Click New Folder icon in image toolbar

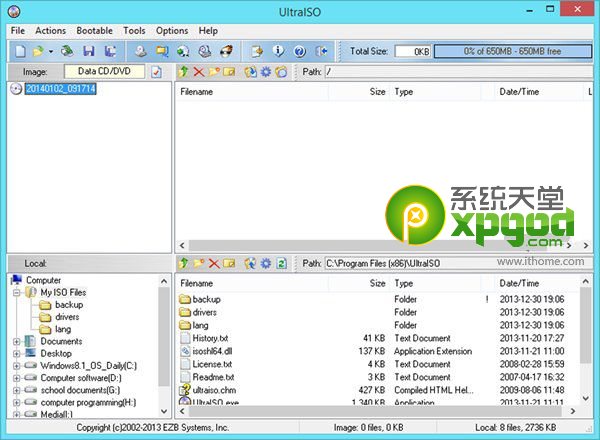(x=214, y=72)
